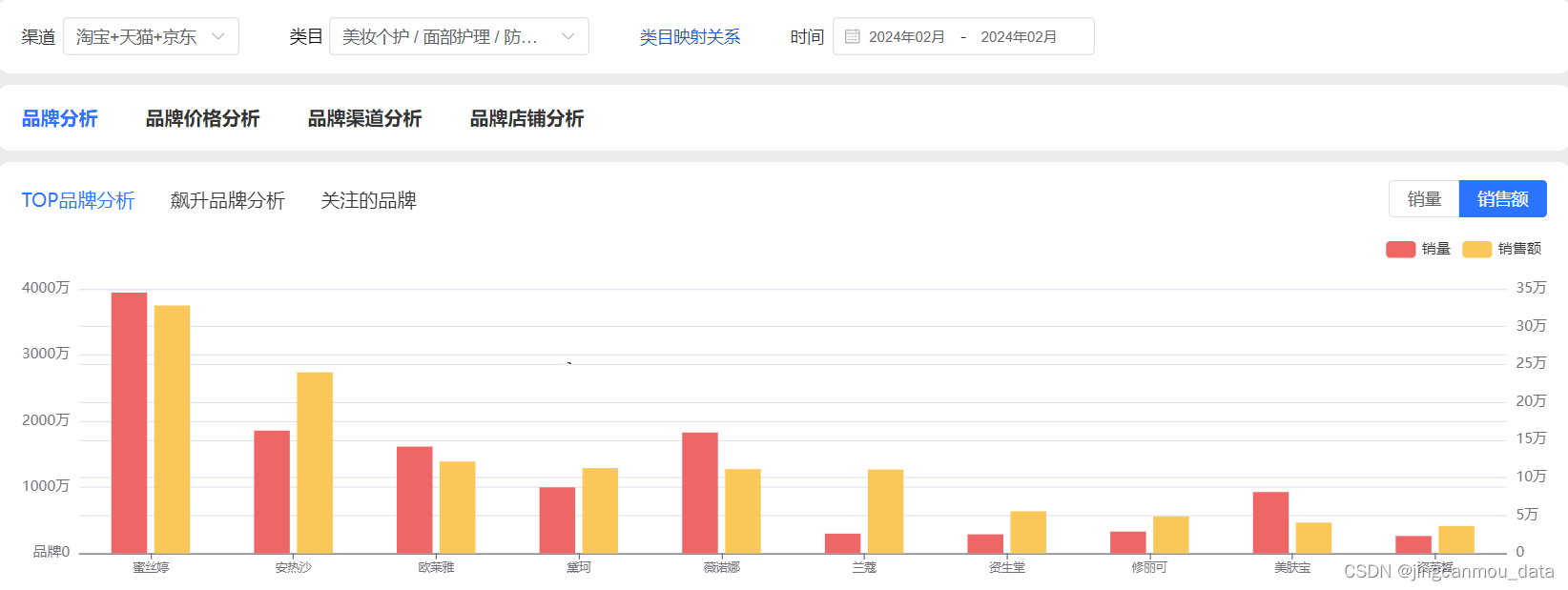Click the 修丽可 axis label
This screenshot has height=590, width=1568.
point(1149,567)
